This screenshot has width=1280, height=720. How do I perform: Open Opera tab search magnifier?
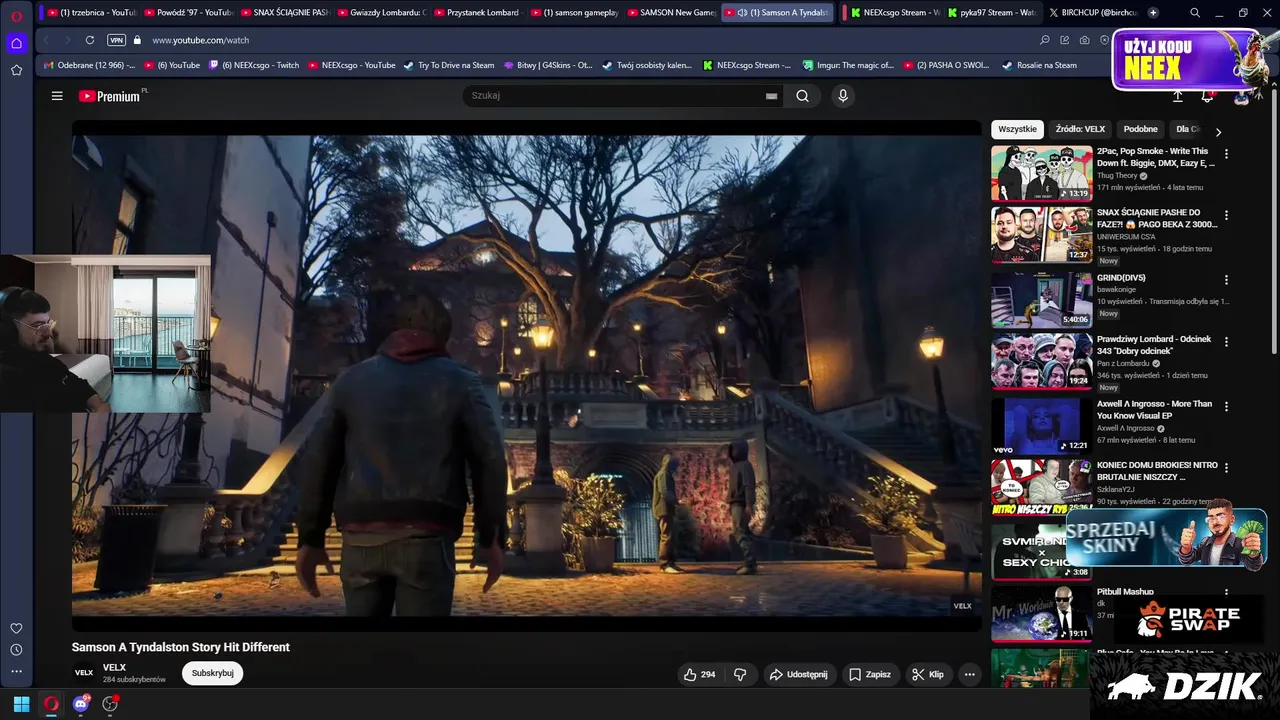point(1195,13)
